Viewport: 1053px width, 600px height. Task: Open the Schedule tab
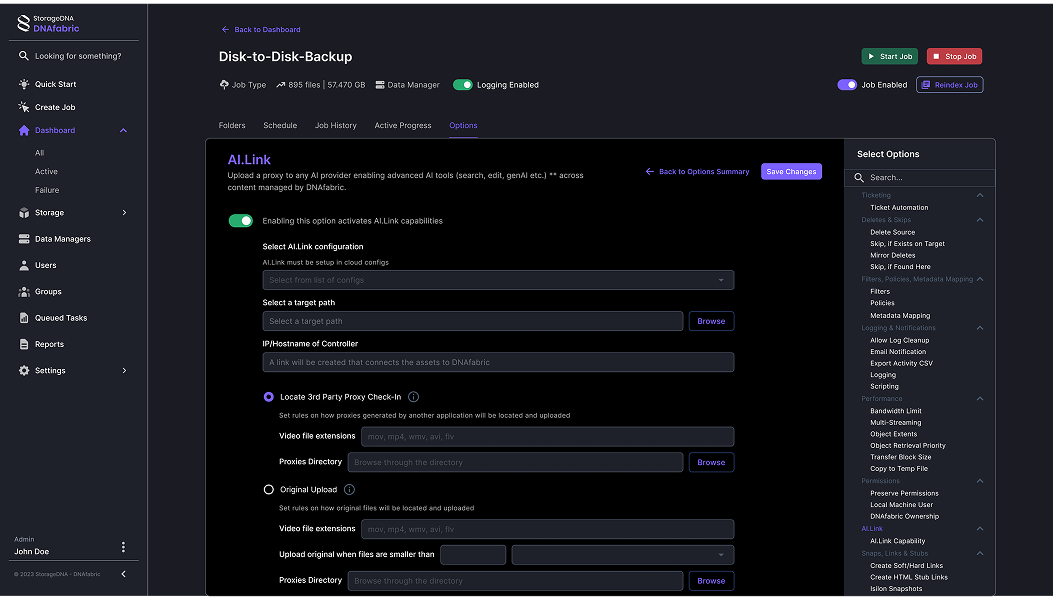[x=280, y=126]
